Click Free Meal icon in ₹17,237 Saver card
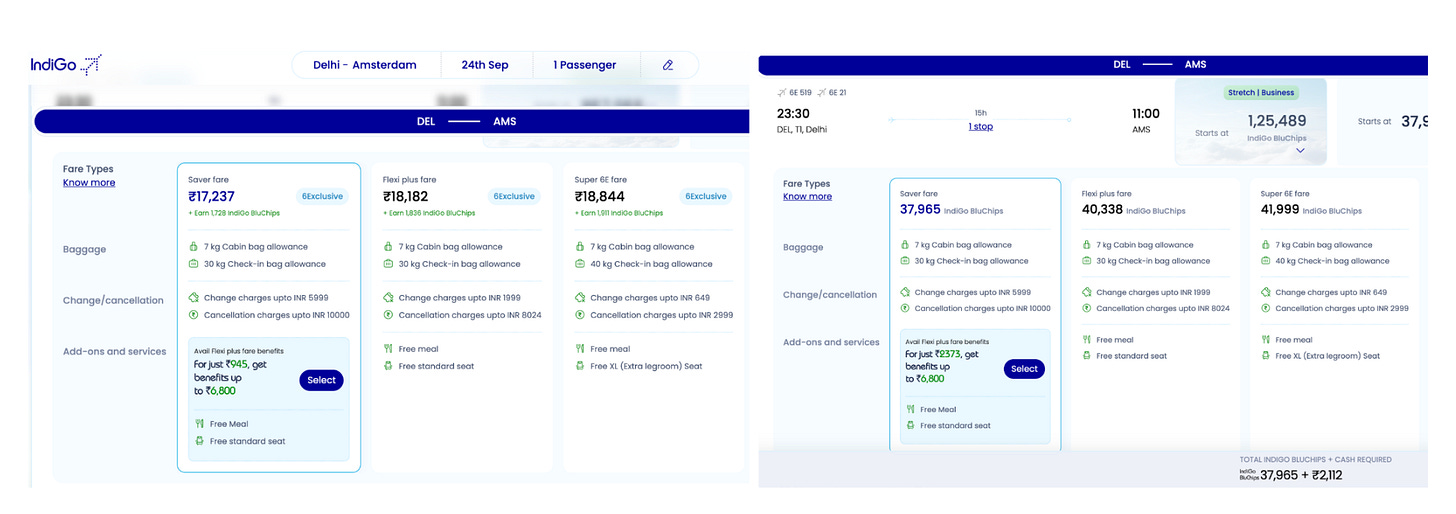1456x514 pixels. 200,424
